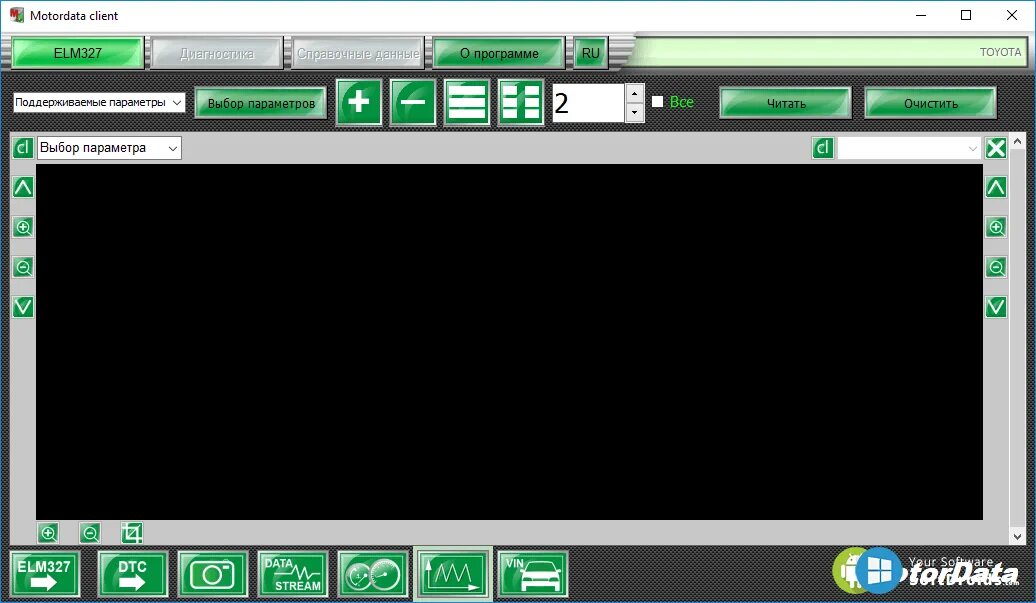This screenshot has height=603, width=1036.
Task: Click the right 'cl' clear icon
Action: tap(823, 148)
